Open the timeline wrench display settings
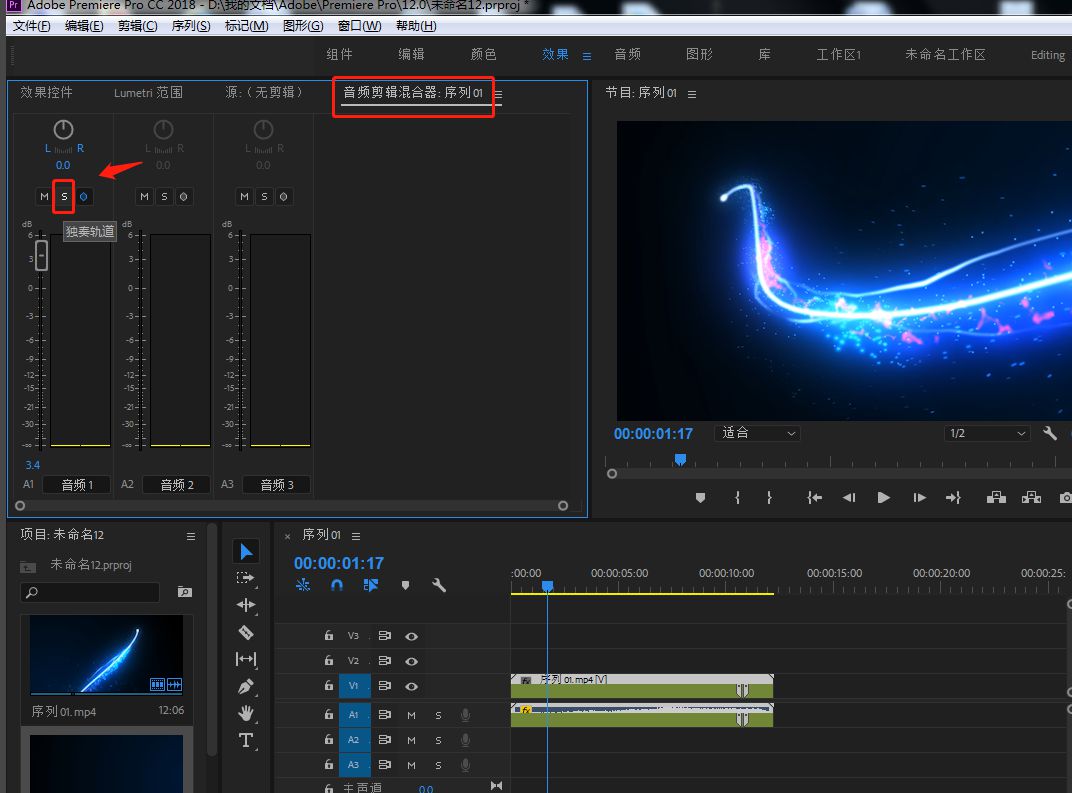 tap(438, 586)
